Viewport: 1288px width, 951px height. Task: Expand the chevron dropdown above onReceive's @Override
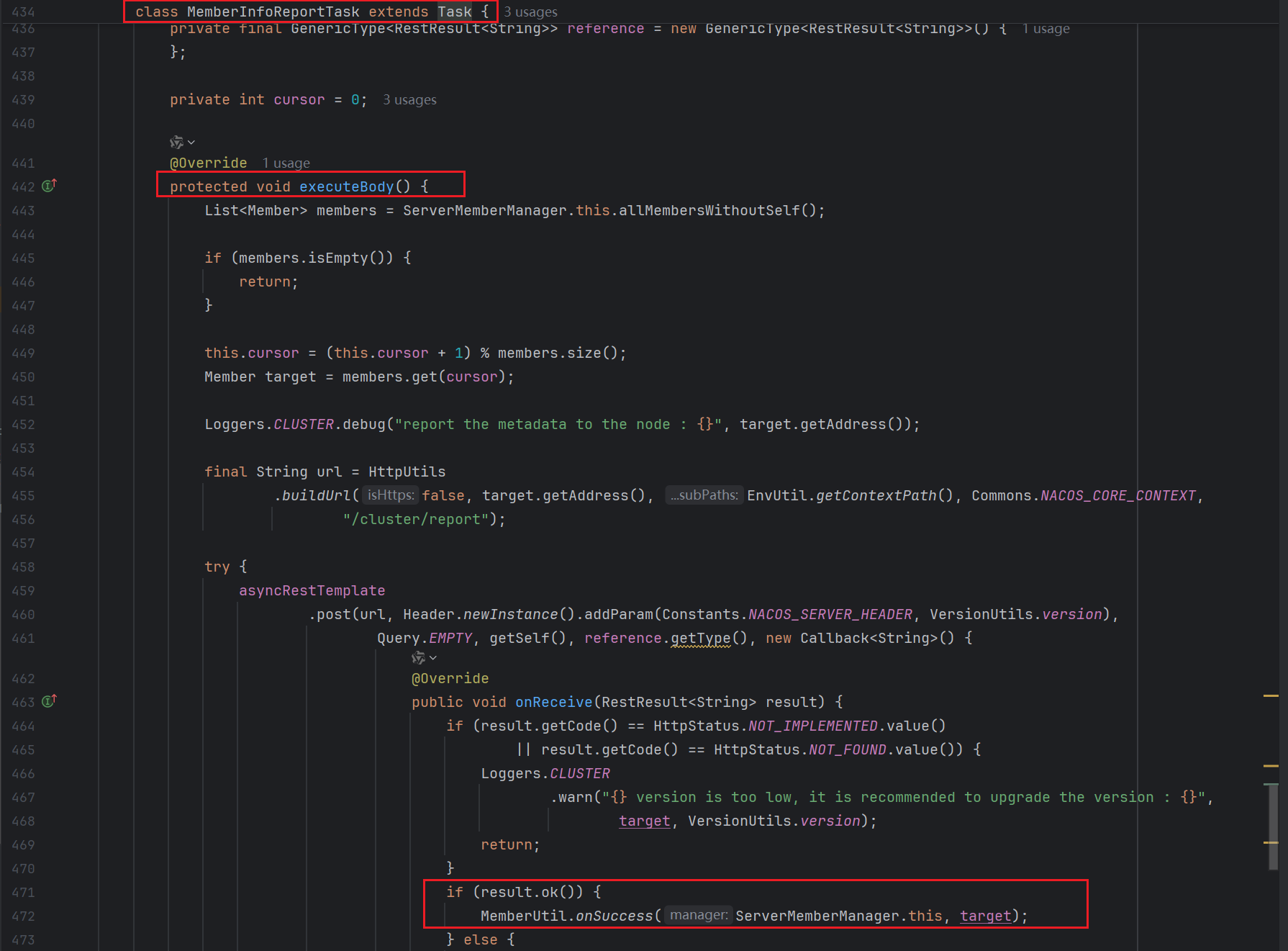[433, 658]
